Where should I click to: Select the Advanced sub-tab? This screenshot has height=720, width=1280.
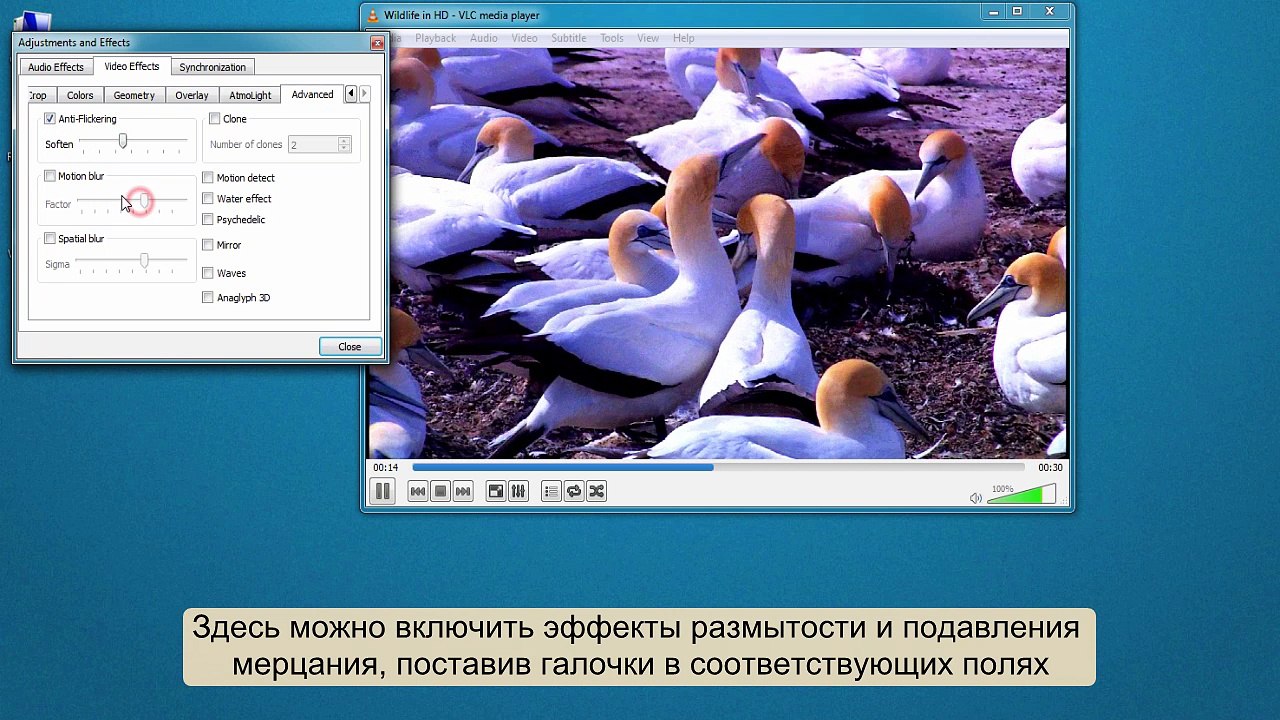pyautogui.click(x=312, y=94)
